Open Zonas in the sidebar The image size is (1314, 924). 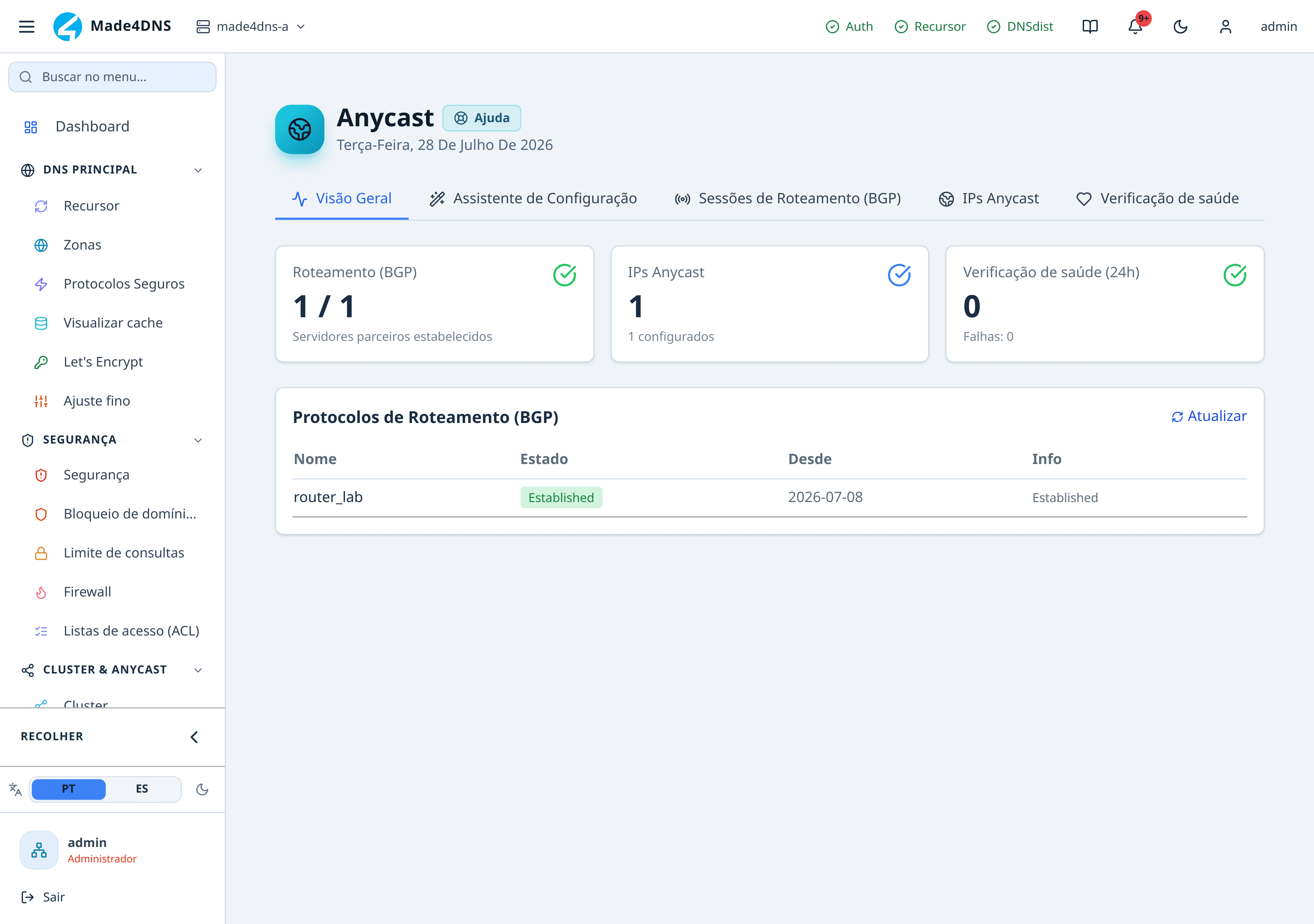tap(82, 245)
